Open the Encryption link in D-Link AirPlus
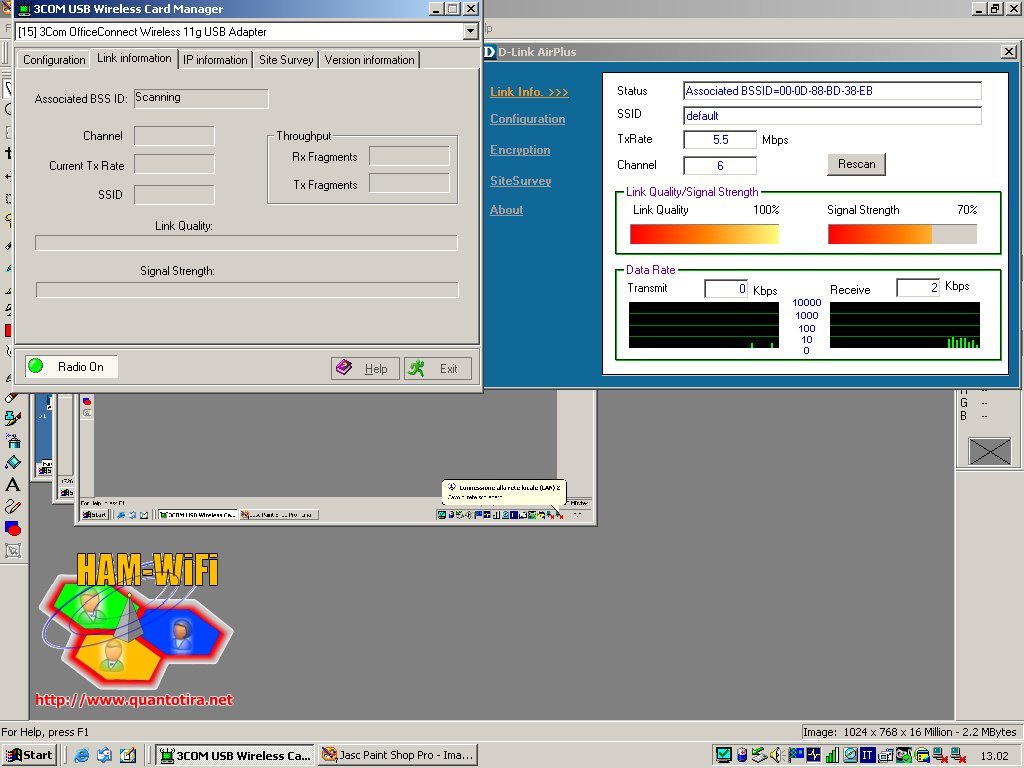The width and height of the screenshot is (1024, 768). pyautogui.click(x=520, y=150)
